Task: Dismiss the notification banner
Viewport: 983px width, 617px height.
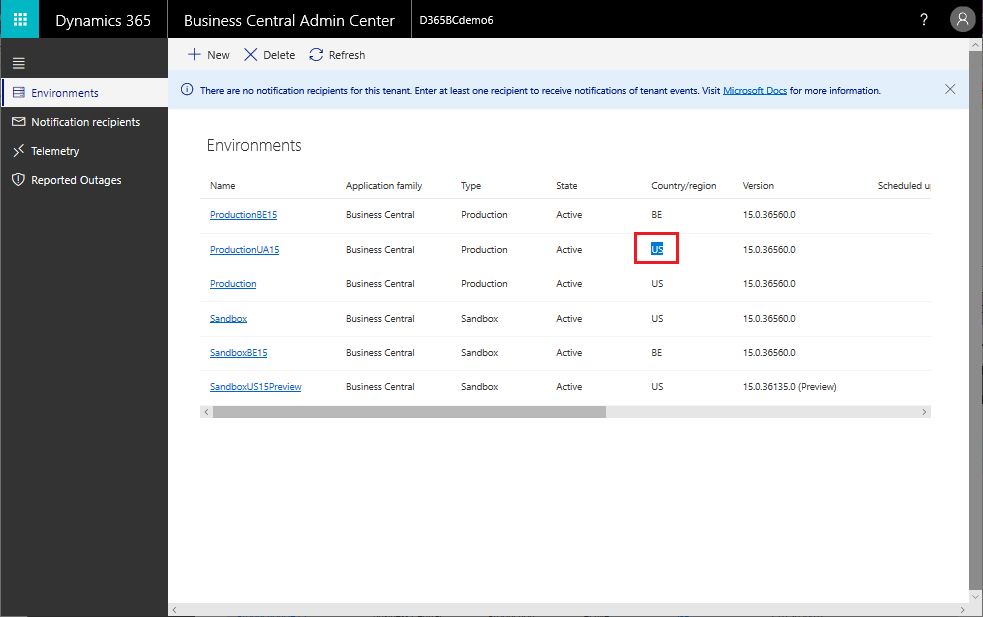Action: (950, 90)
